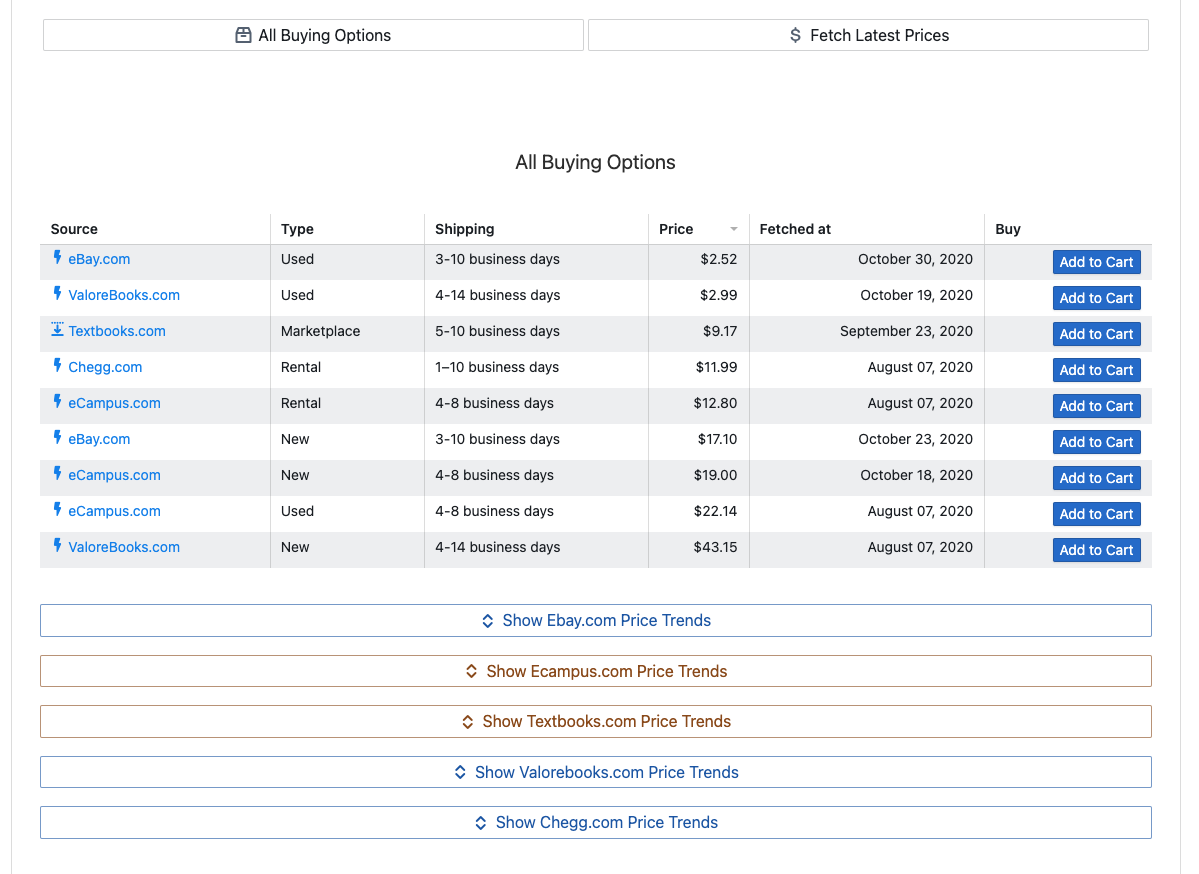Add eCampus.com Used $22.14 to cart
This screenshot has height=874, width=1199.
point(1097,514)
